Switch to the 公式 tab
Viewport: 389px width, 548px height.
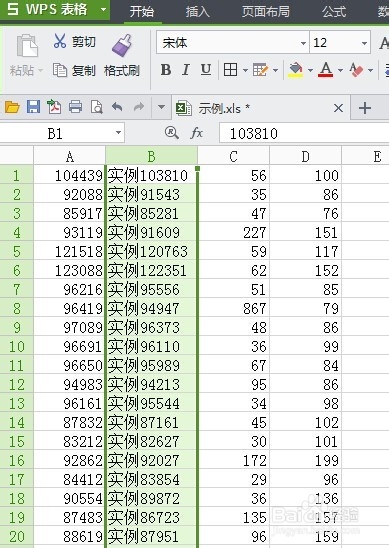coord(334,12)
